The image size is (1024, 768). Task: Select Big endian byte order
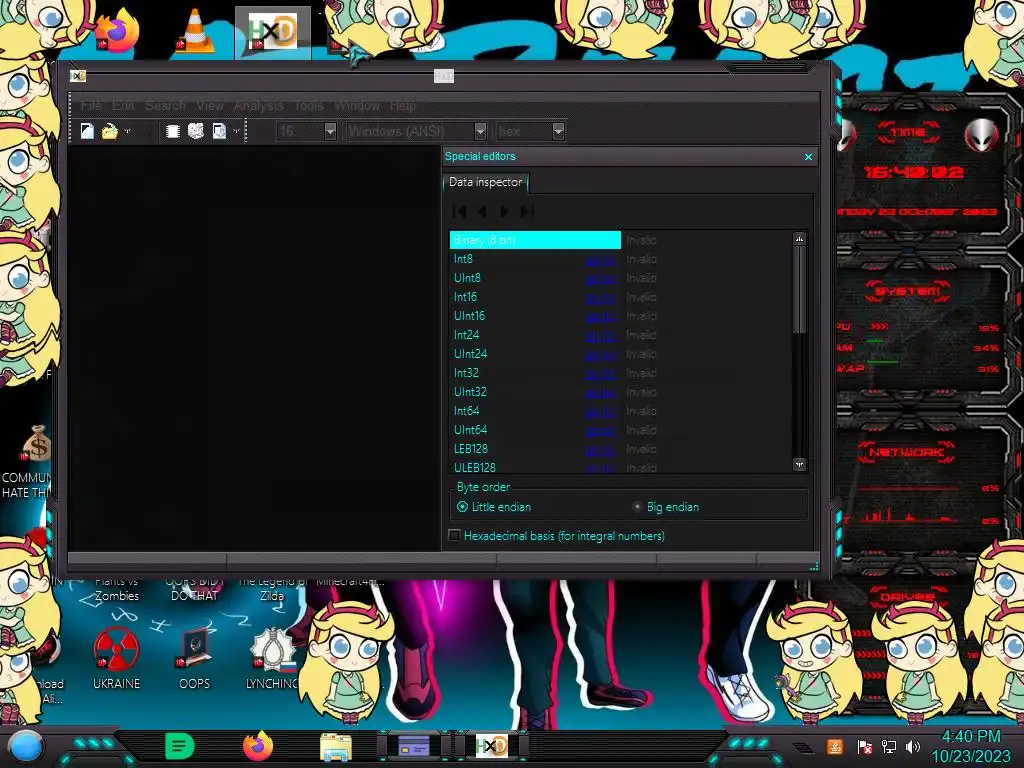665,507
